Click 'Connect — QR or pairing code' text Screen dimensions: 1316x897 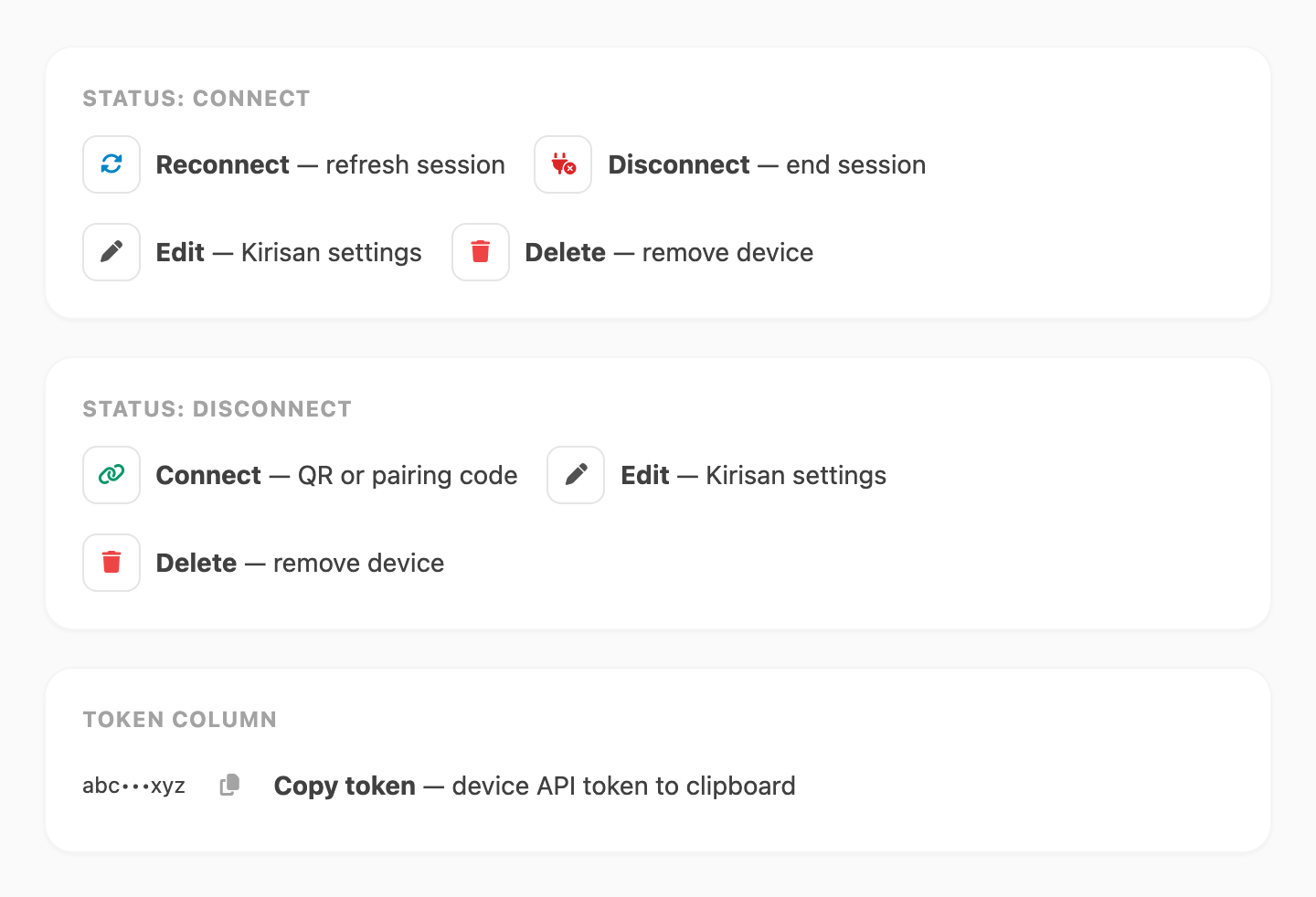[x=336, y=476]
